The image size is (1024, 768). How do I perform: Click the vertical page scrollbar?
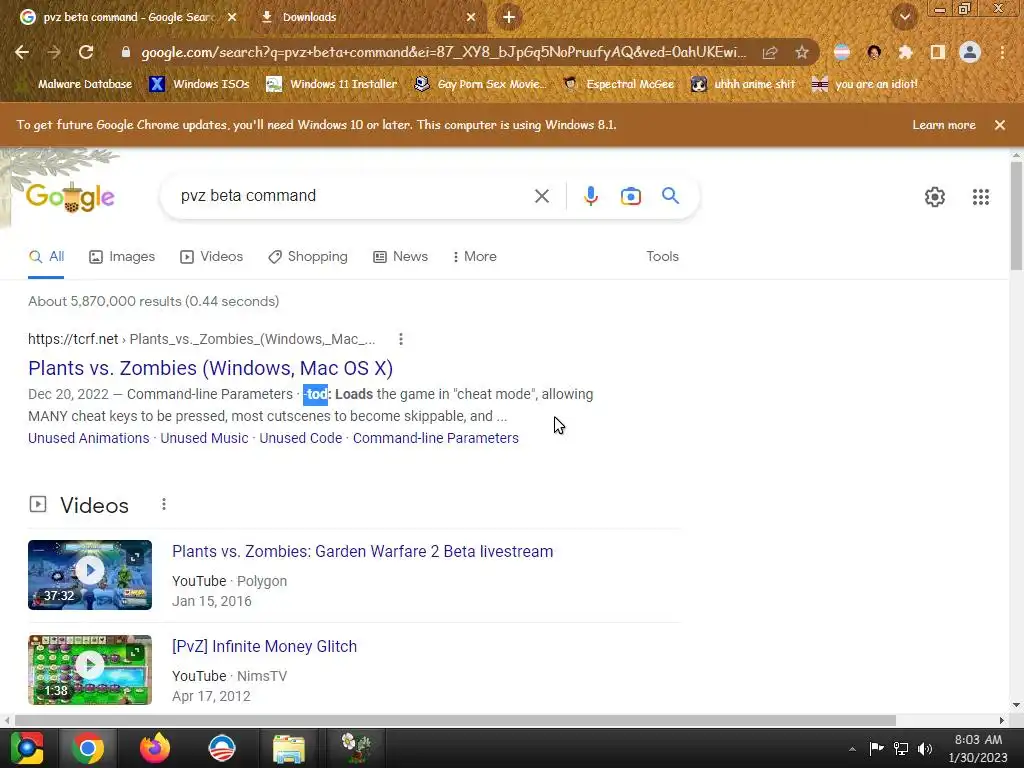[x=1016, y=216]
